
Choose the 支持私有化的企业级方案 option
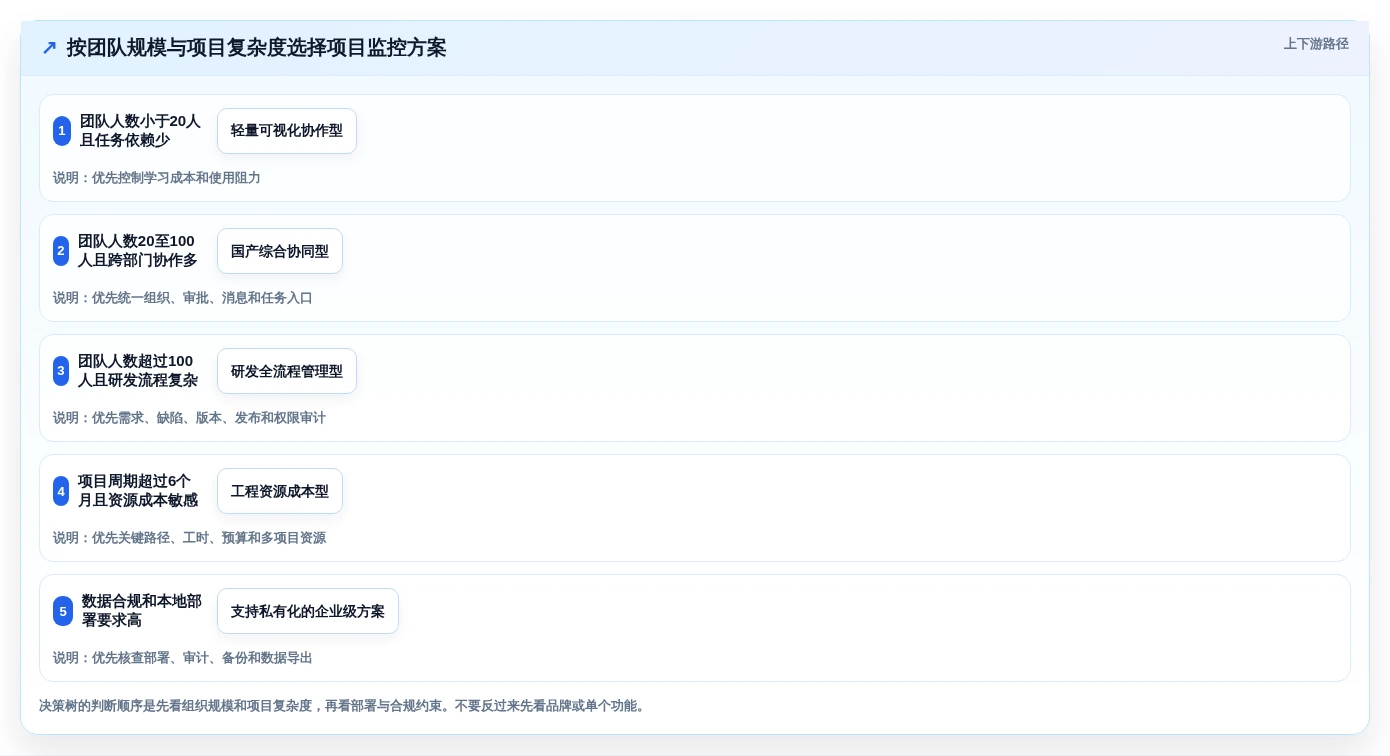click(308, 611)
